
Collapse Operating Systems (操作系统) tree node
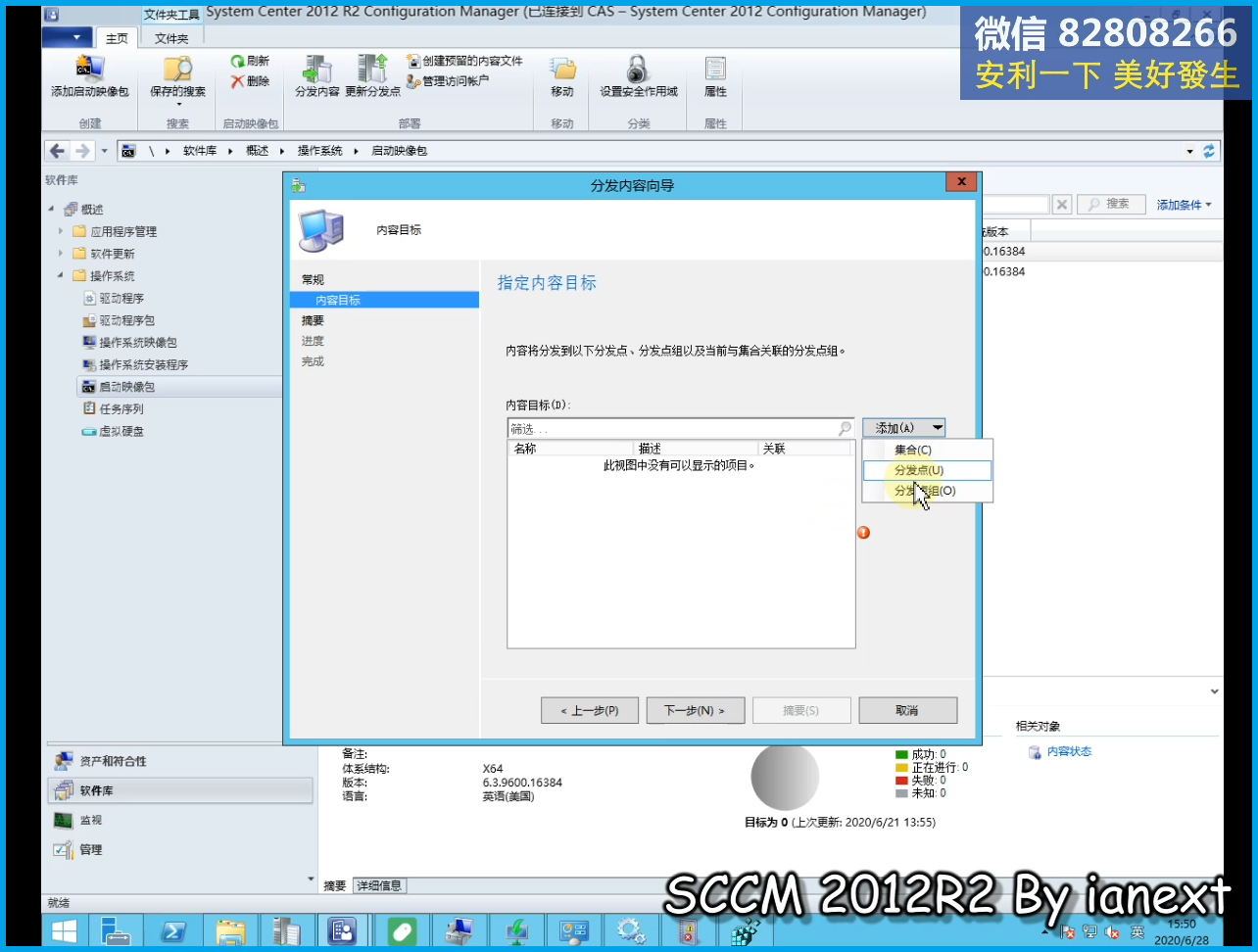(61, 276)
